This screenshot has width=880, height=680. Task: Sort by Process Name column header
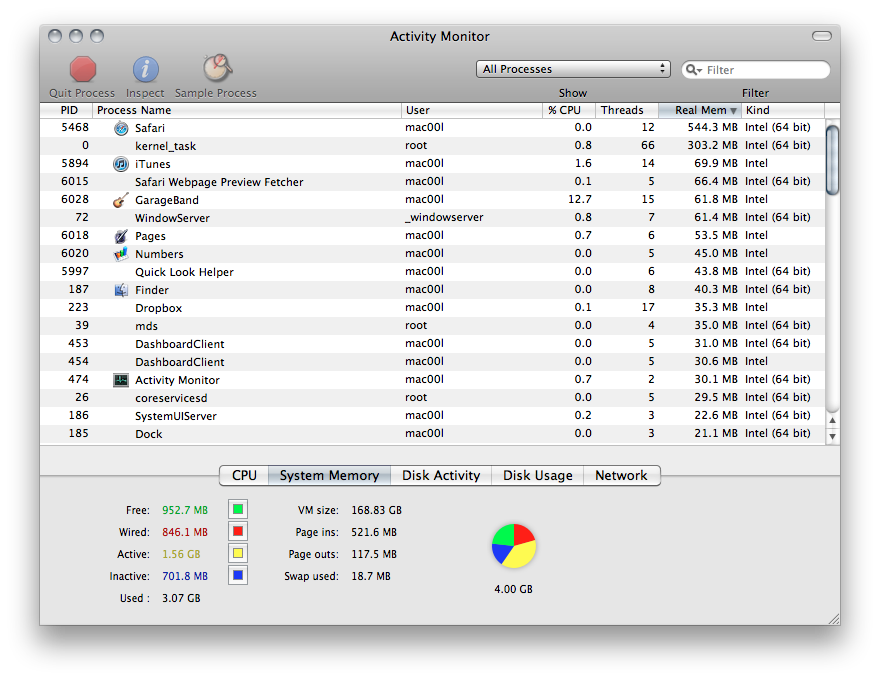(247, 110)
